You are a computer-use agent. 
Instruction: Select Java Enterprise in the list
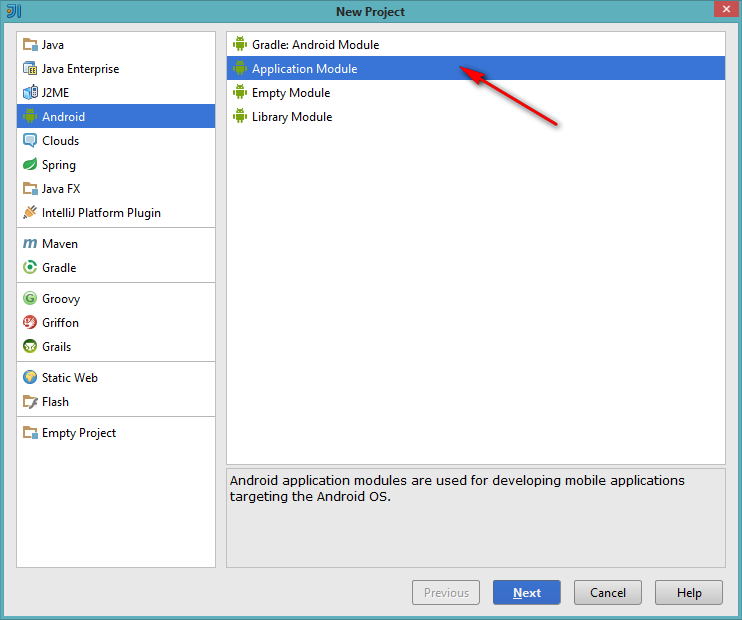(x=80, y=69)
